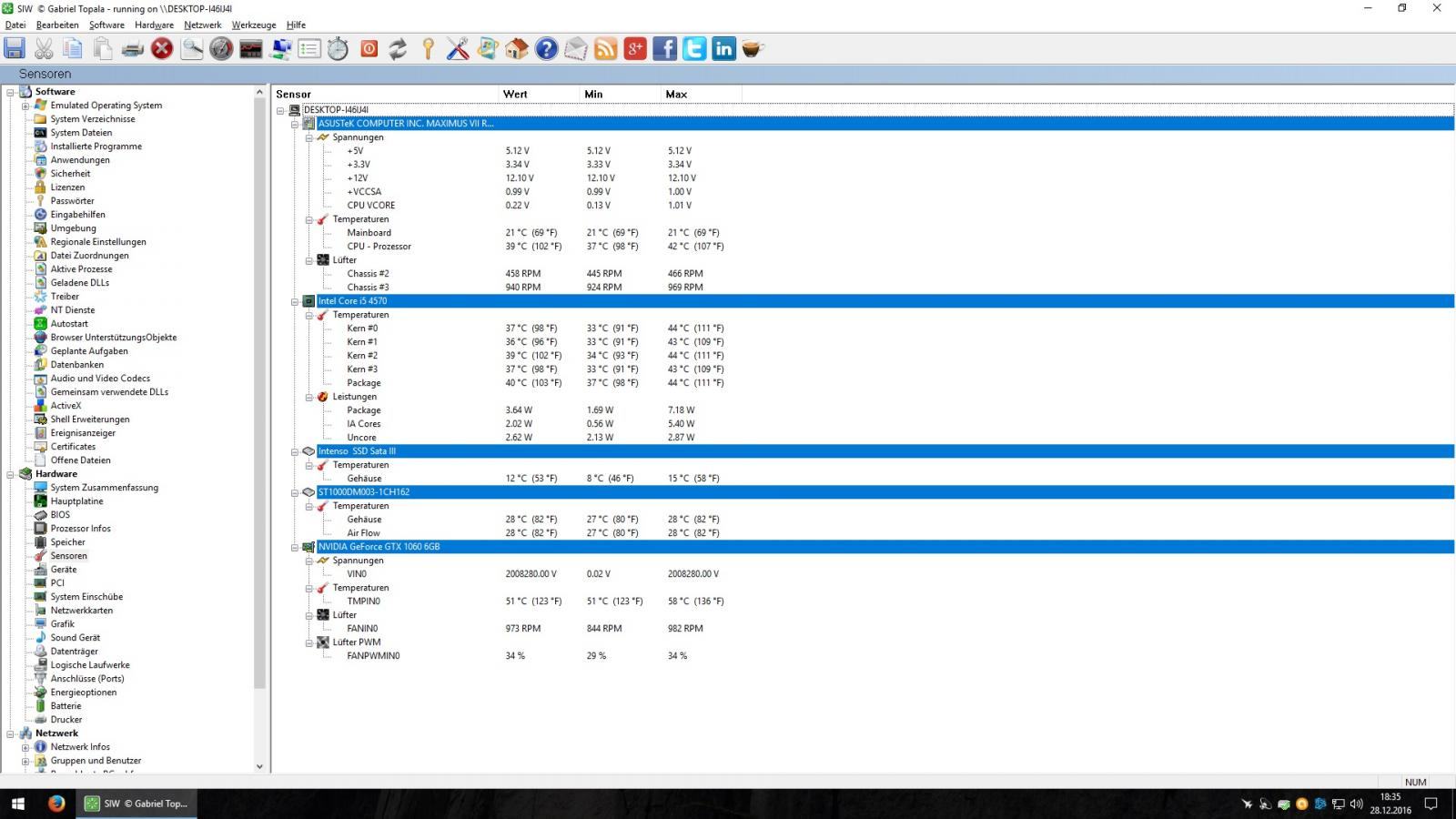Open the Windows notification center icon
This screenshot has height=819, width=1456.
(1431, 804)
